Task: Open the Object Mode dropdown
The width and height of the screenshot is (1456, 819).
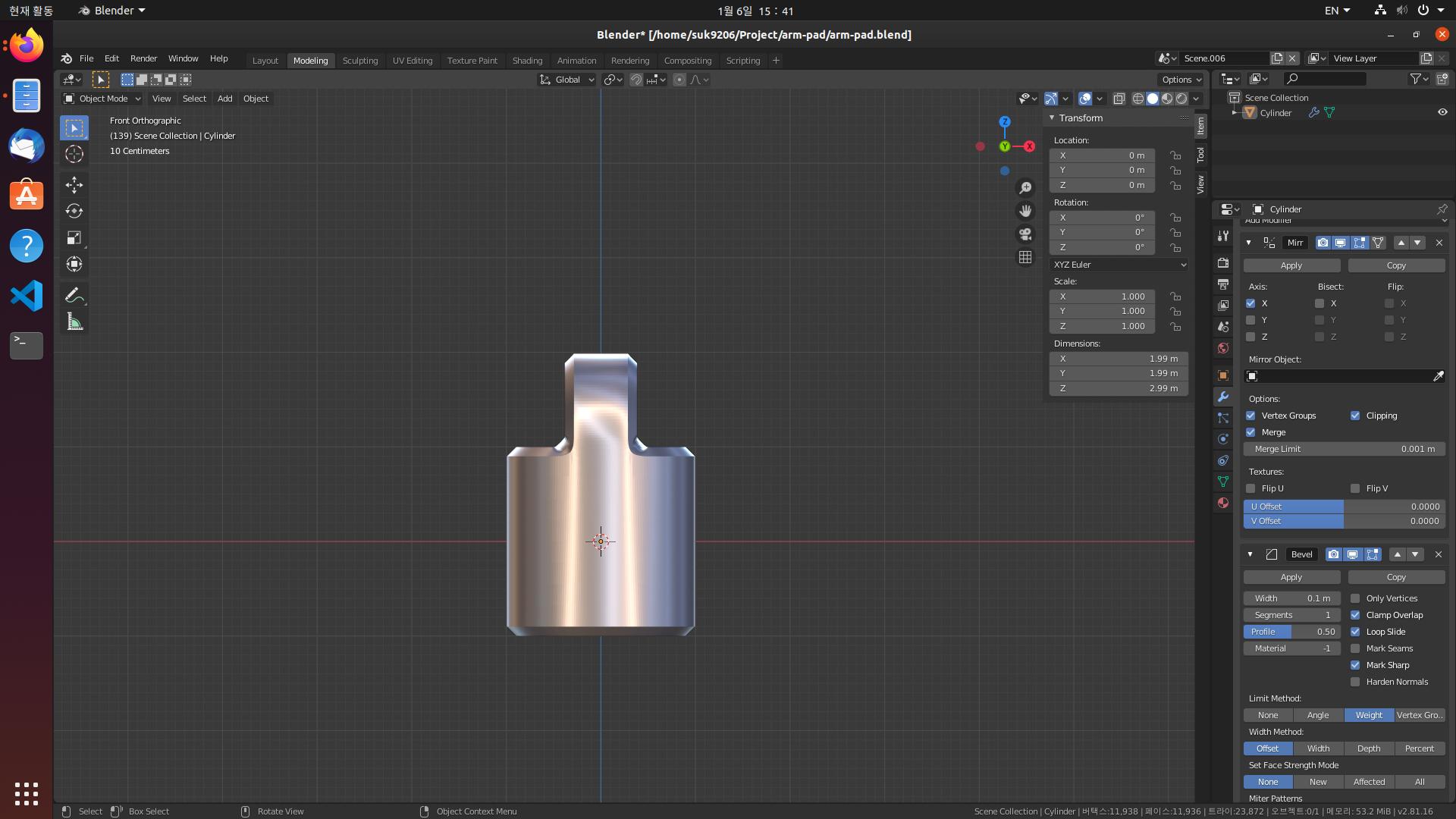Action: tap(102, 99)
